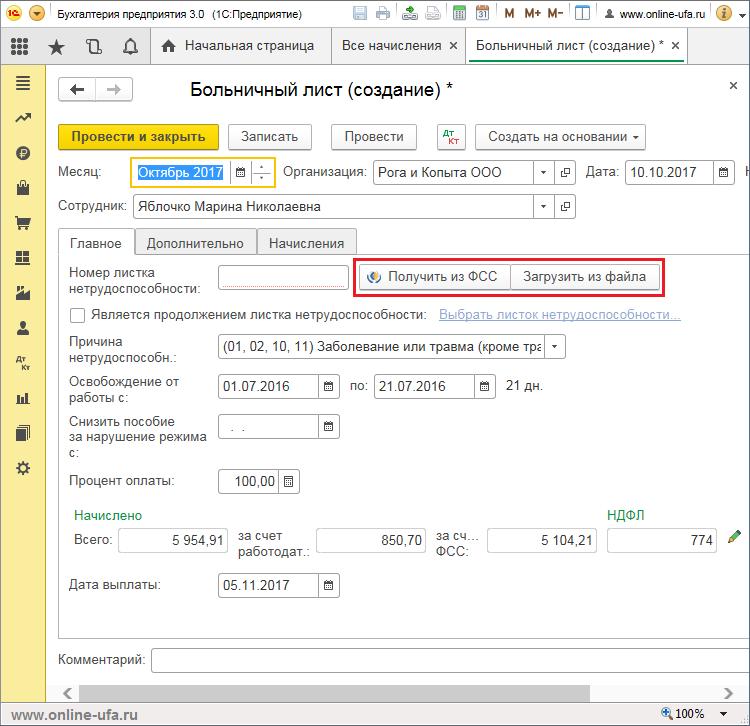Expand the Организация dropdown list

[543, 172]
